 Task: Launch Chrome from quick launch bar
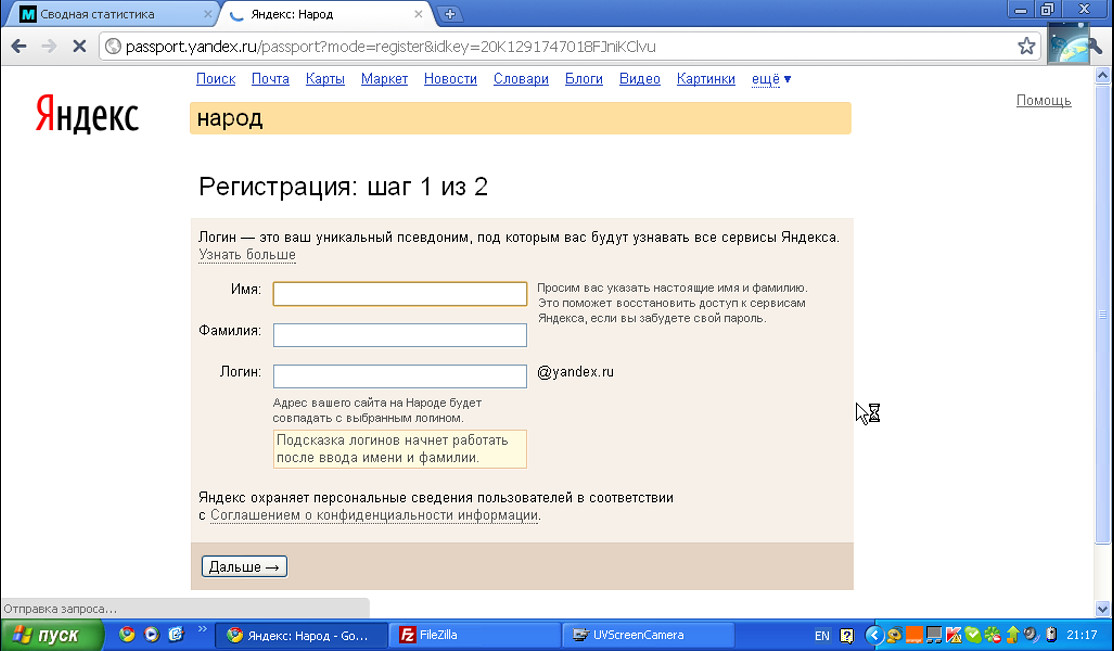pyautogui.click(x=127, y=634)
